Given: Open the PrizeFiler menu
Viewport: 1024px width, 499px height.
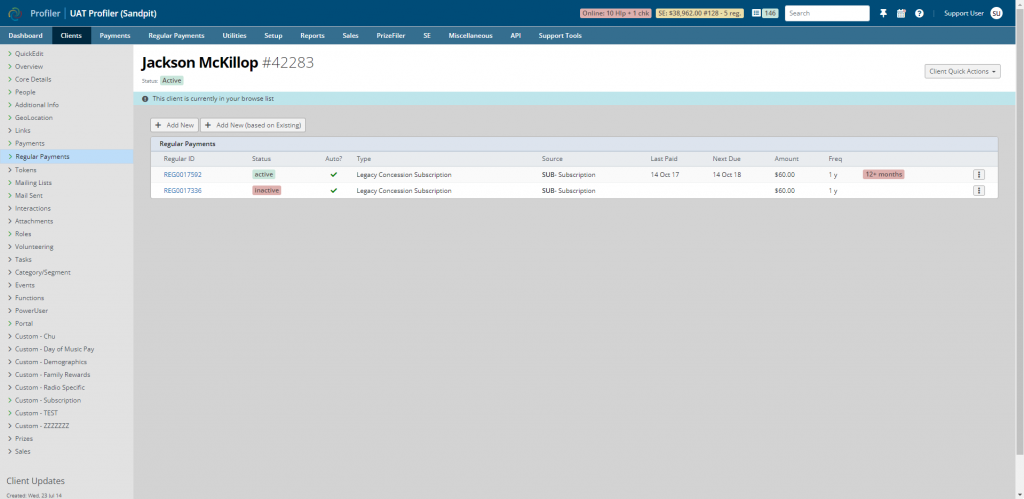Looking at the screenshot, I should click(x=391, y=35).
